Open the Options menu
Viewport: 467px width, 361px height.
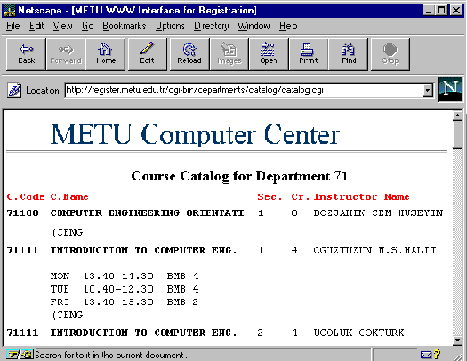(170, 26)
